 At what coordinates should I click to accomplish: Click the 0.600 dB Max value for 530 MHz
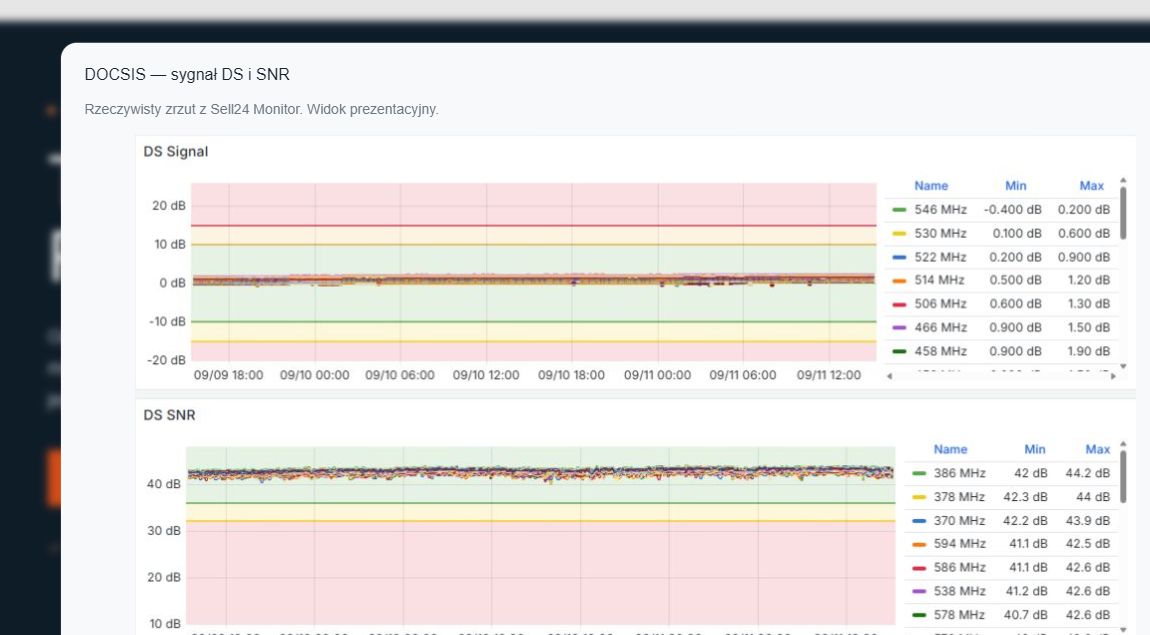click(x=1084, y=233)
